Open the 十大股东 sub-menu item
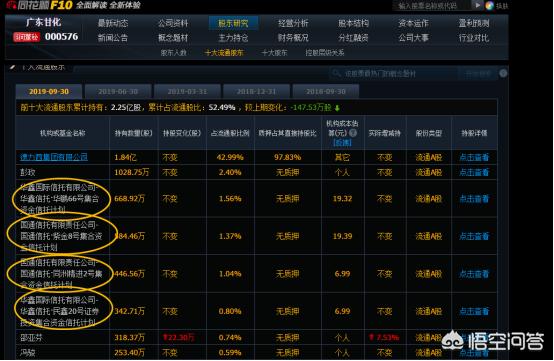The image size is (554, 361). [274, 53]
